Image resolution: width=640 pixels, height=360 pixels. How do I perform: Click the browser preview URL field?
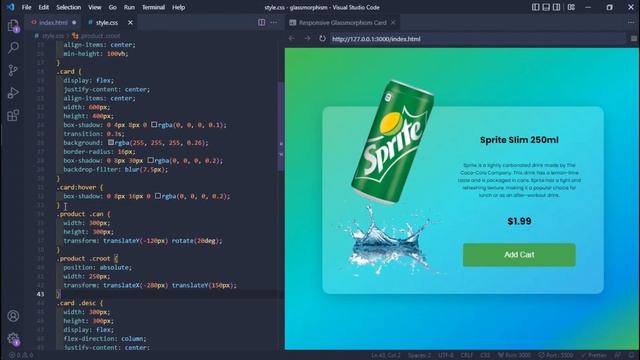[x=478, y=39]
